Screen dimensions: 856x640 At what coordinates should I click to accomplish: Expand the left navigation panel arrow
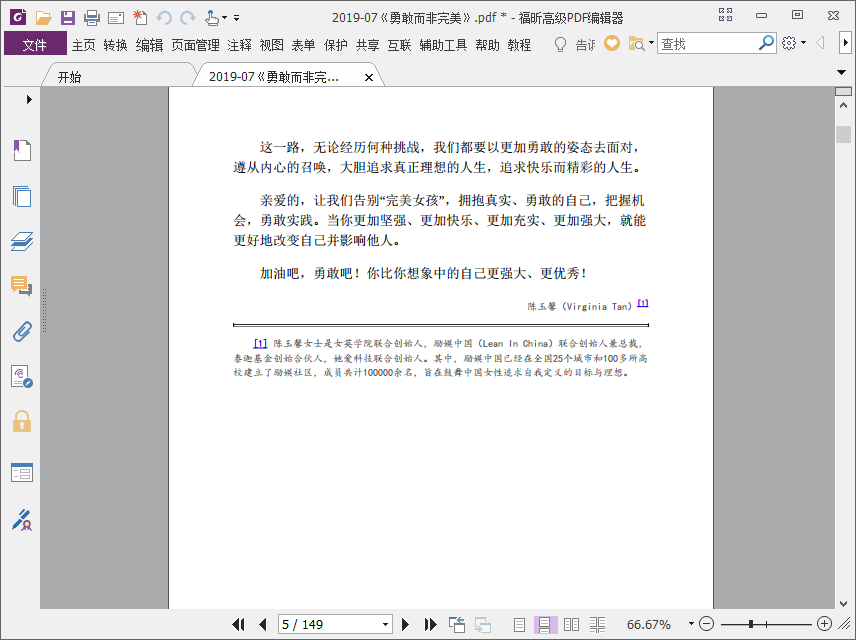[x=29, y=99]
